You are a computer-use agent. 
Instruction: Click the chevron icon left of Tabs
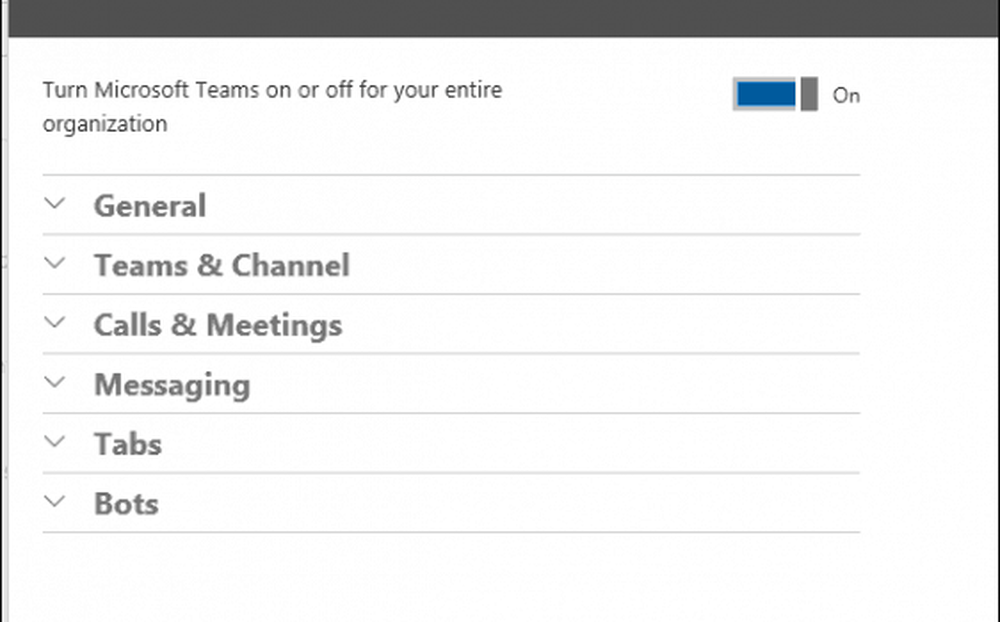tap(56, 442)
